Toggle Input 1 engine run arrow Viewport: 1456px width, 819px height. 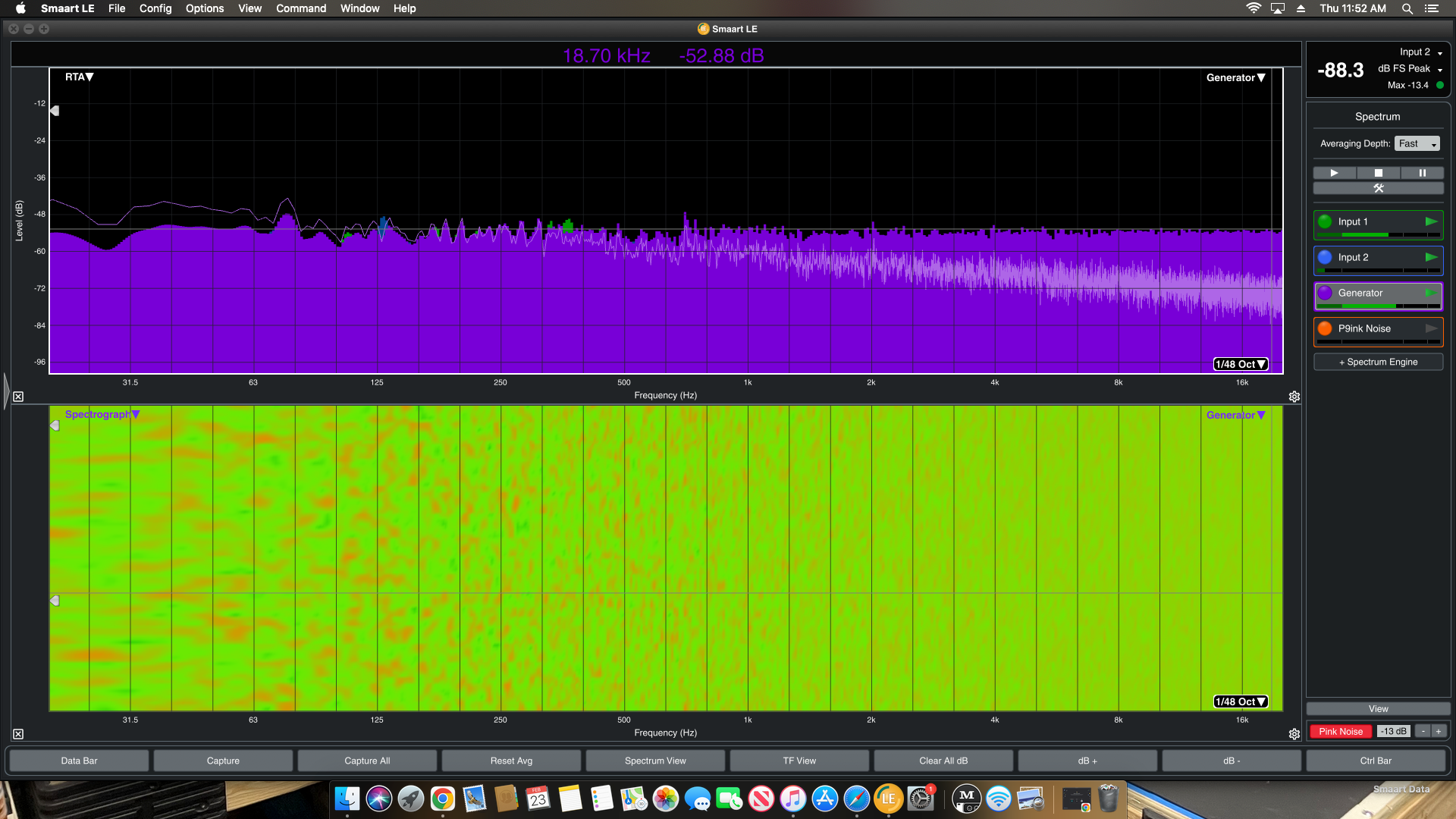pyautogui.click(x=1431, y=221)
